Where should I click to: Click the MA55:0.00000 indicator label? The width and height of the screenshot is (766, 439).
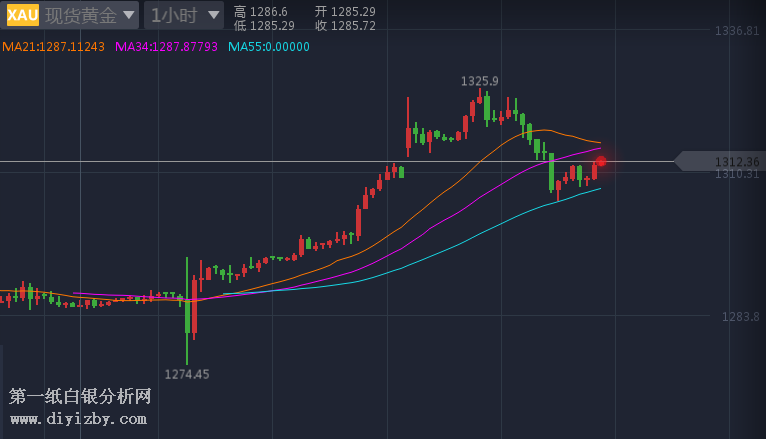coord(269,47)
